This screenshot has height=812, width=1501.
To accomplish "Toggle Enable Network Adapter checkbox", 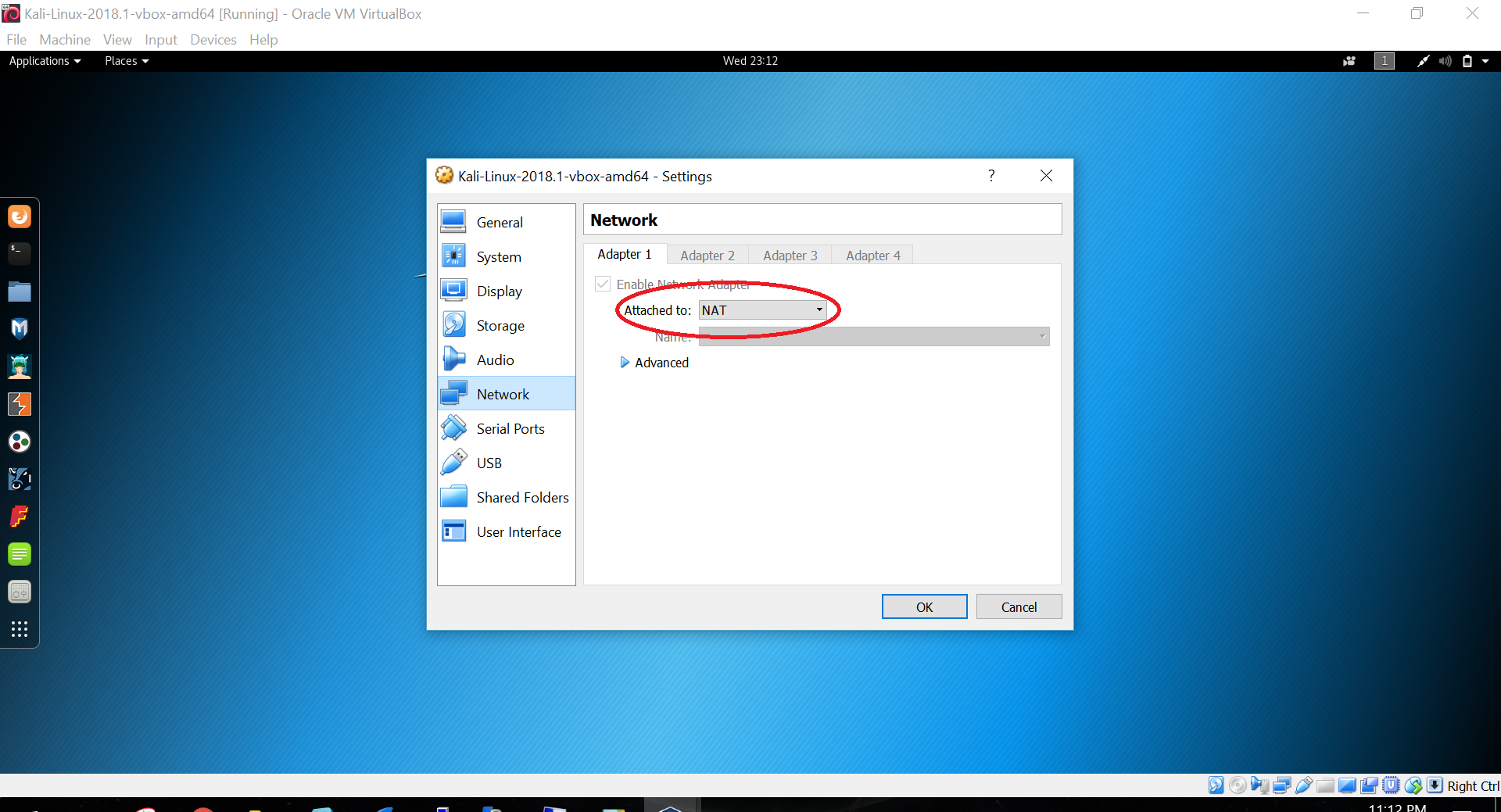I will tap(603, 284).
